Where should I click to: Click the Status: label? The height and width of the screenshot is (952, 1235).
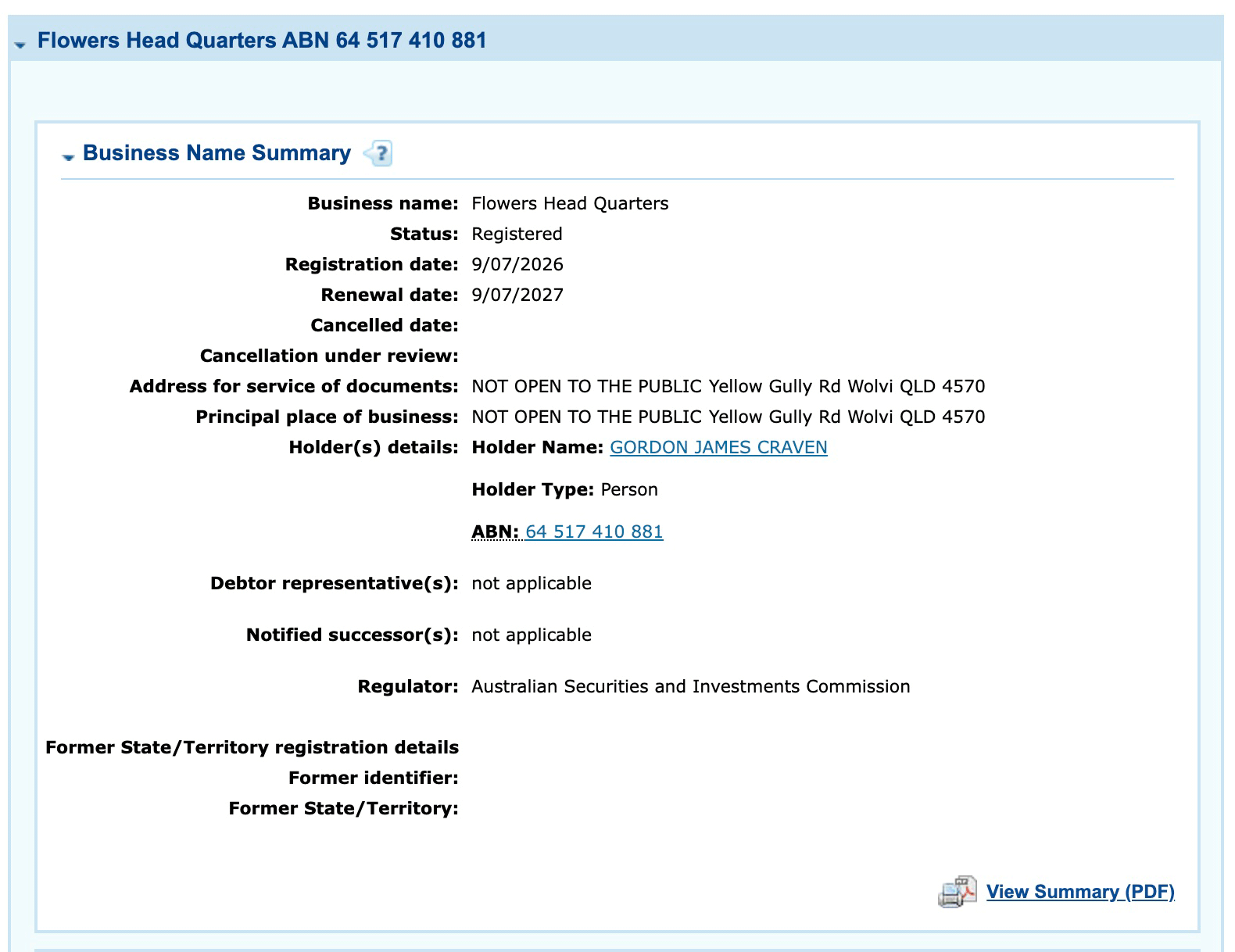coord(424,234)
